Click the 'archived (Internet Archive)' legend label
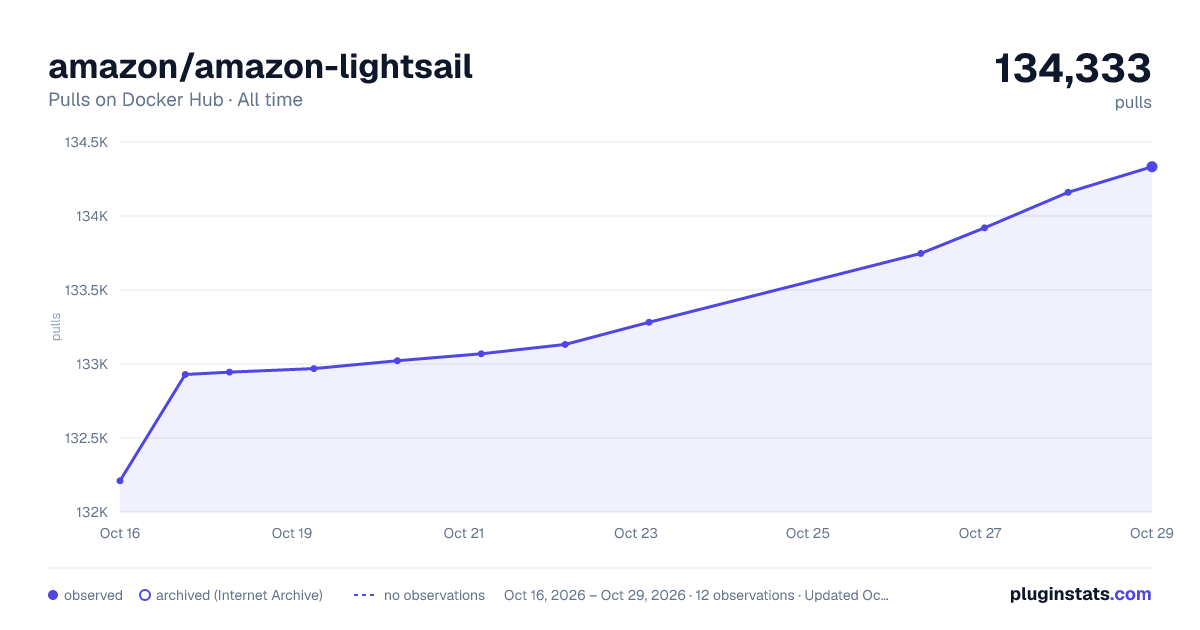The height and width of the screenshot is (630, 1200). (239, 595)
